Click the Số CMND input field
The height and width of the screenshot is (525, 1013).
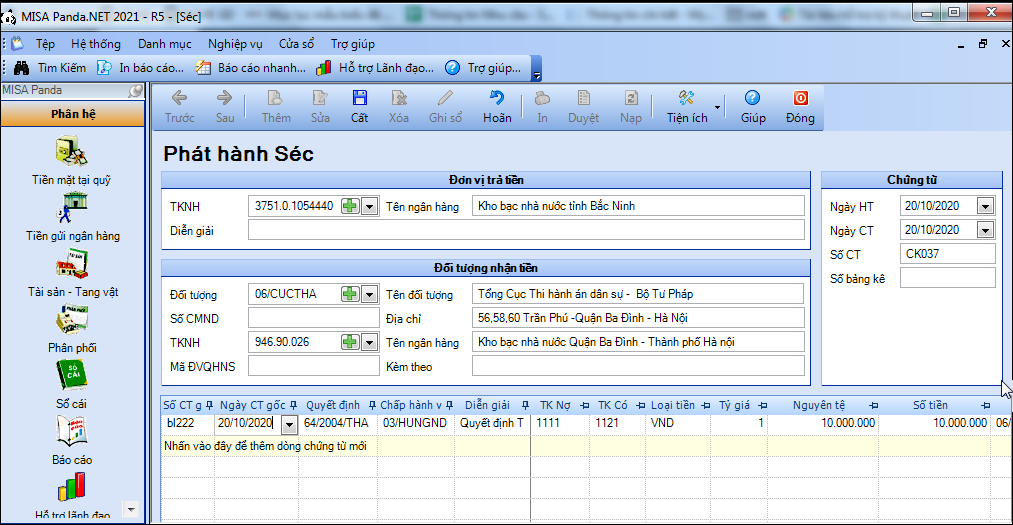tap(313, 318)
